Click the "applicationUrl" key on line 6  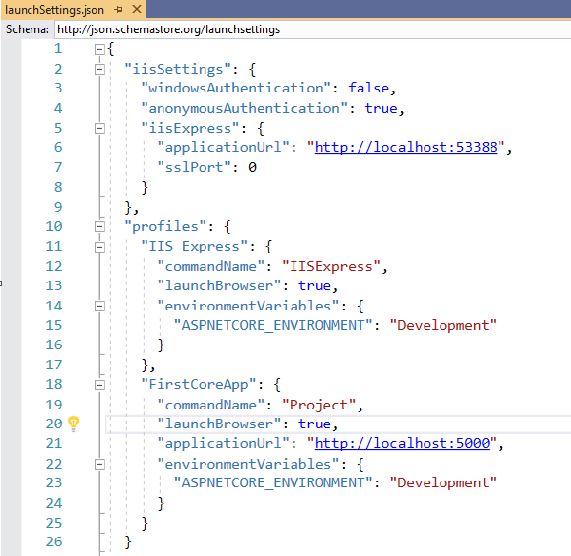(x=224, y=147)
